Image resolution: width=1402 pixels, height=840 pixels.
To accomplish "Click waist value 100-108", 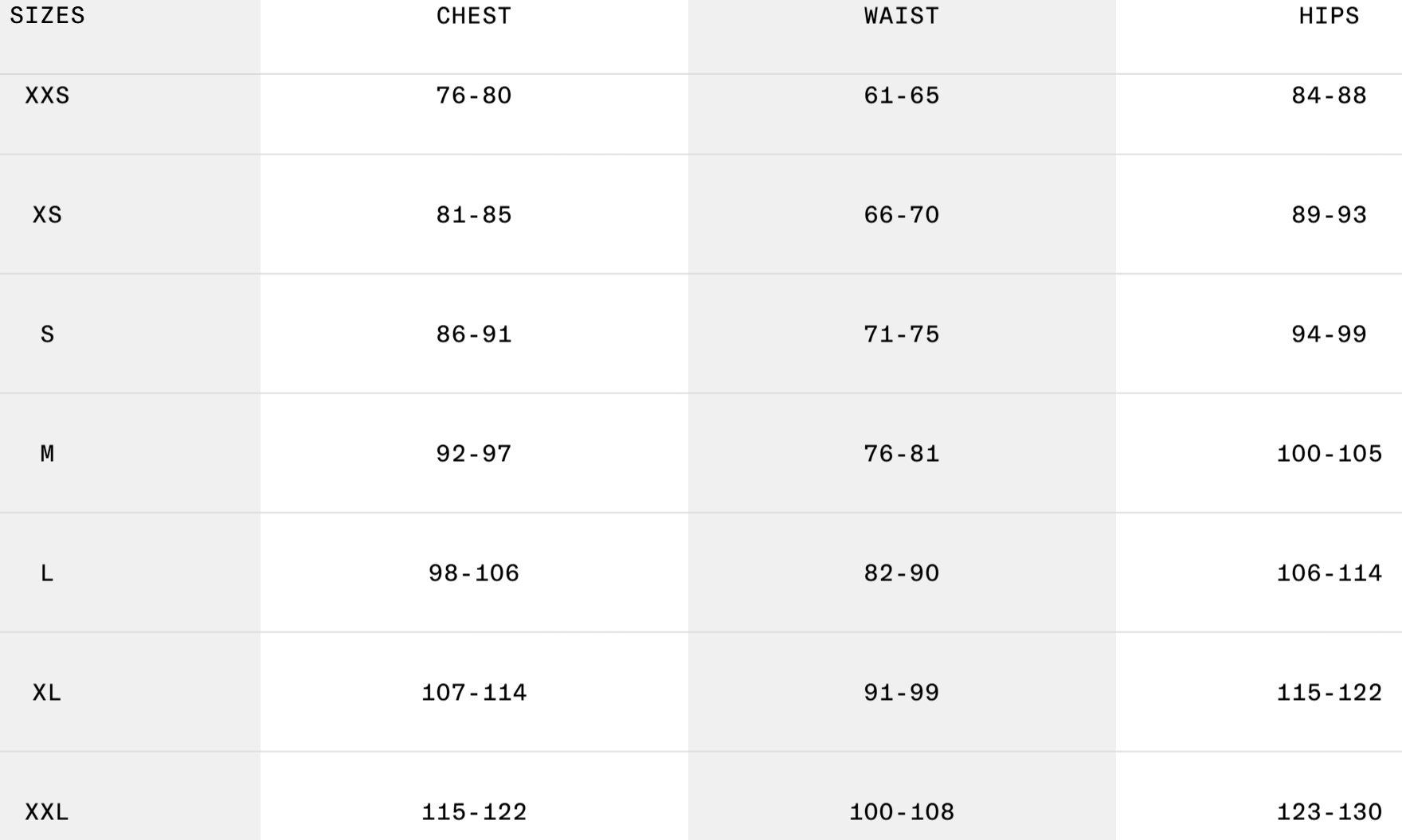I will [902, 812].
